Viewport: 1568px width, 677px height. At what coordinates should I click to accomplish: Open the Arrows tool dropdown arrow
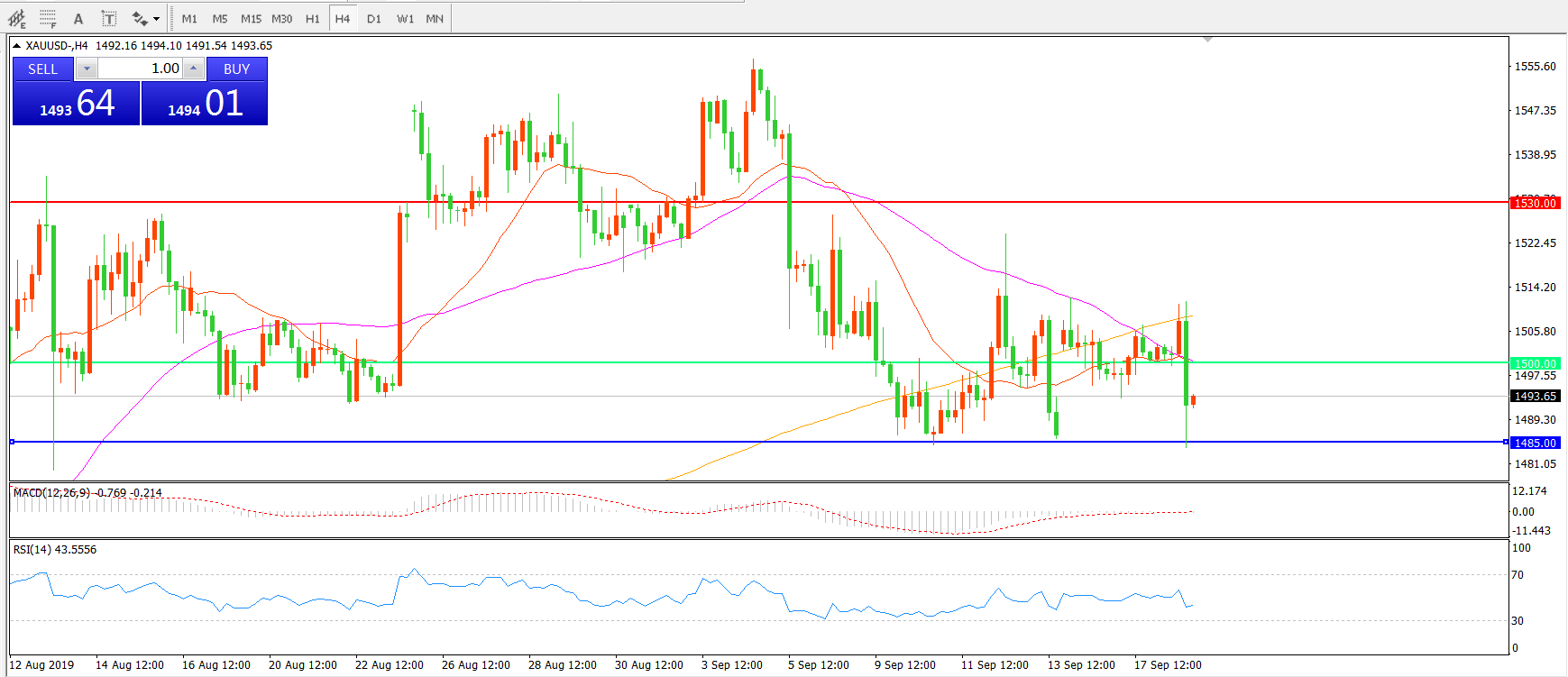click(x=157, y=18)
